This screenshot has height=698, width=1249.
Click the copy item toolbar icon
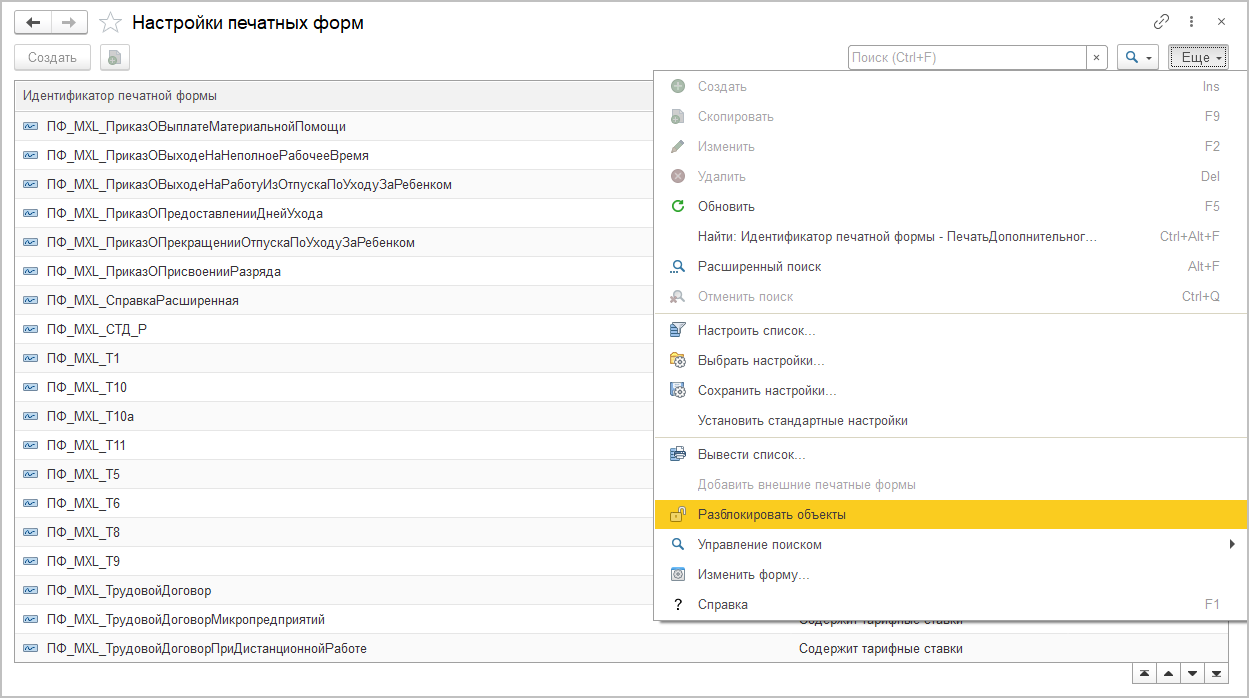[116, 58]
